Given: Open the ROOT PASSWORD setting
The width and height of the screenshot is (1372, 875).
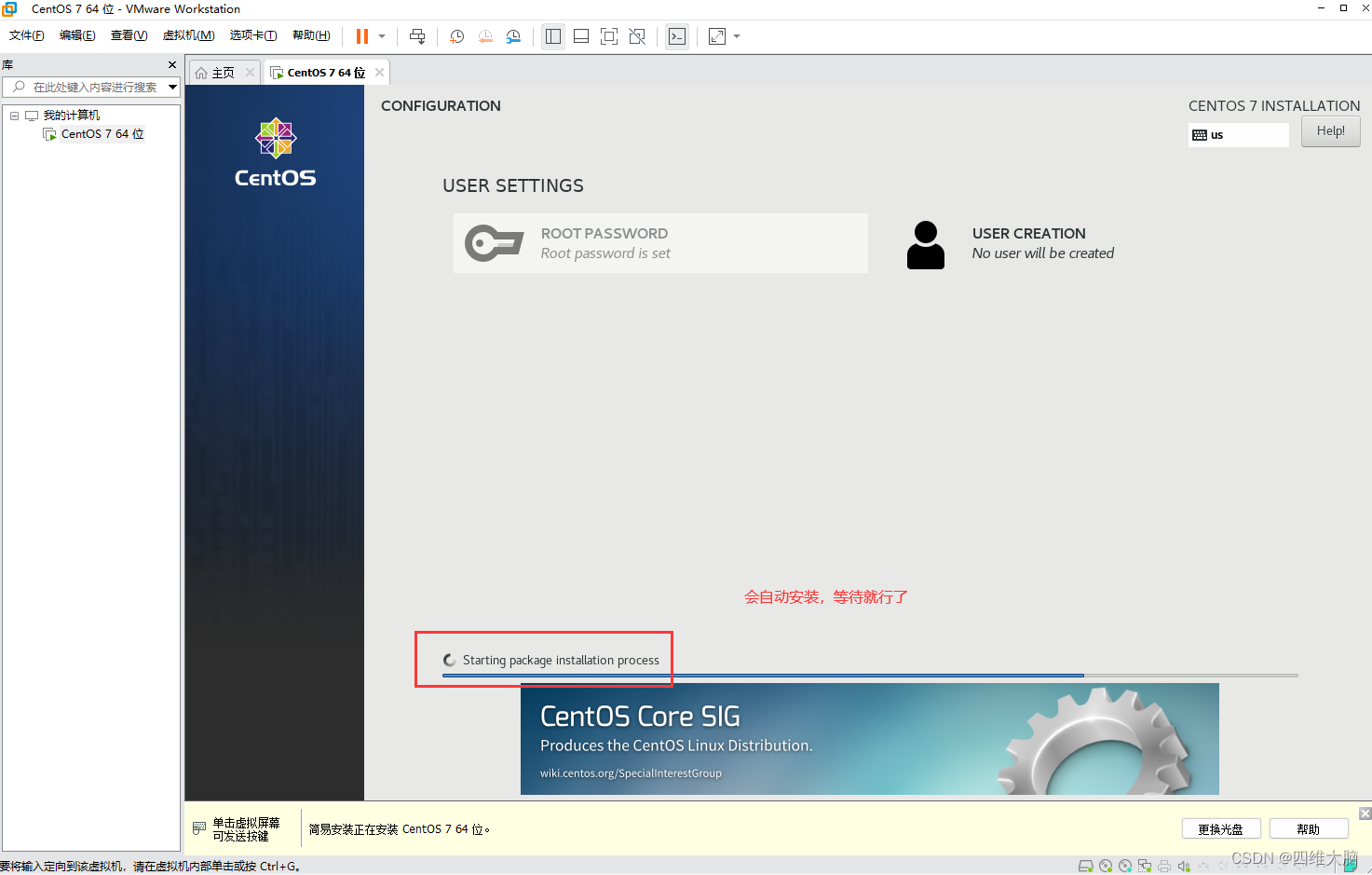Looking at the screenshot, I should click(660, 243).
